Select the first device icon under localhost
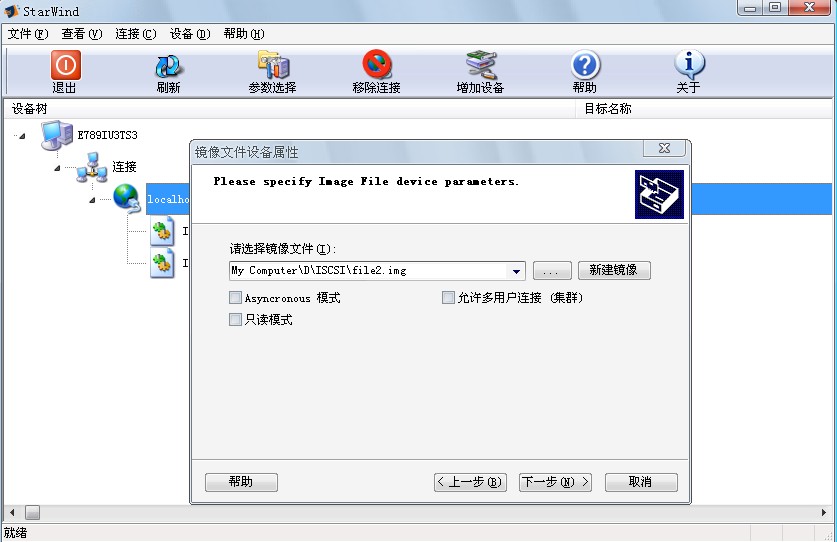This screenshot has height=542, width=837. (162, 231)
